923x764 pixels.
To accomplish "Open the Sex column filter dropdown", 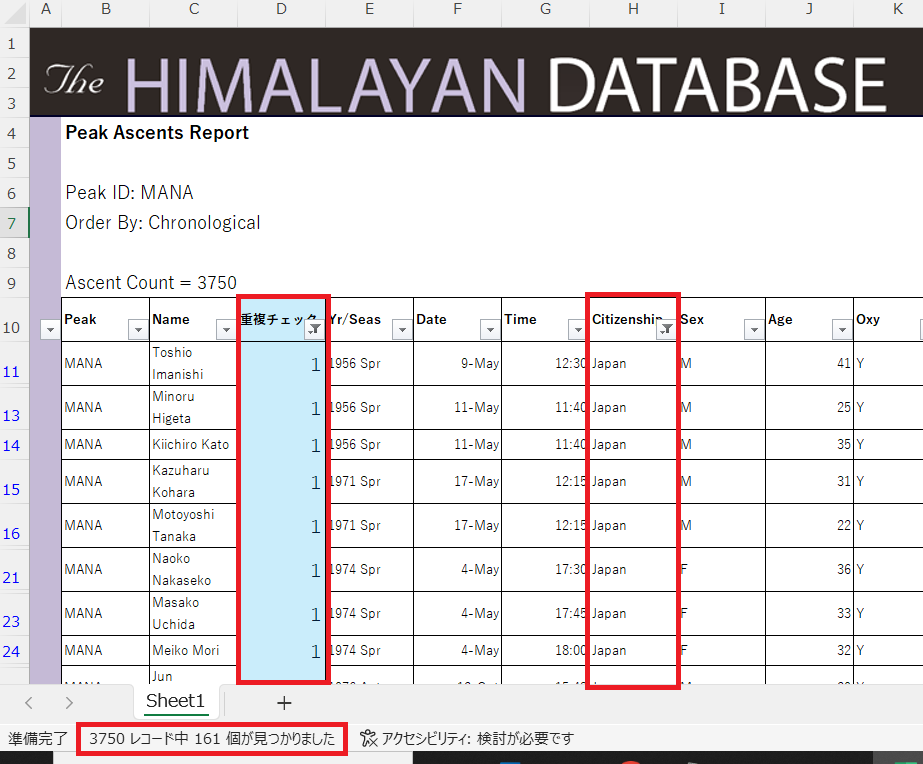I will coord(753,329).
